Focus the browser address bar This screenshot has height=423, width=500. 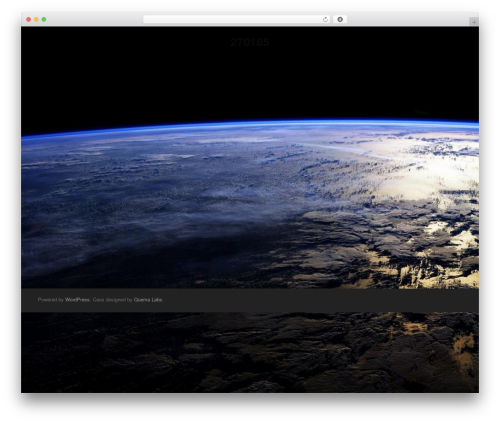(237, 19)
